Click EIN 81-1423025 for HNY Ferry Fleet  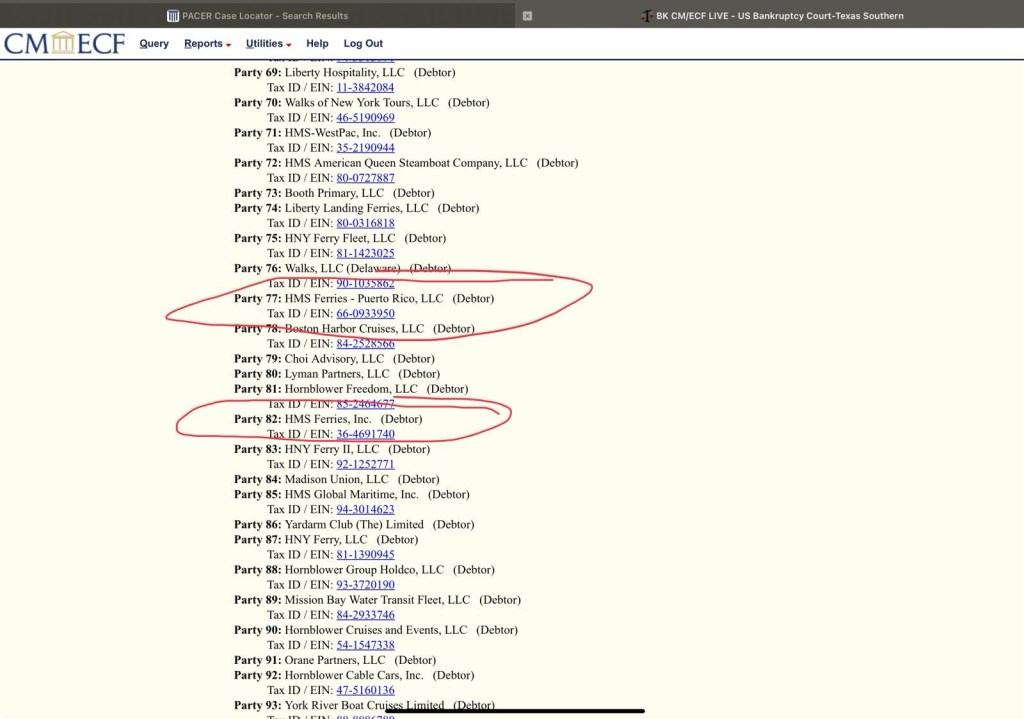coord(365,254)
